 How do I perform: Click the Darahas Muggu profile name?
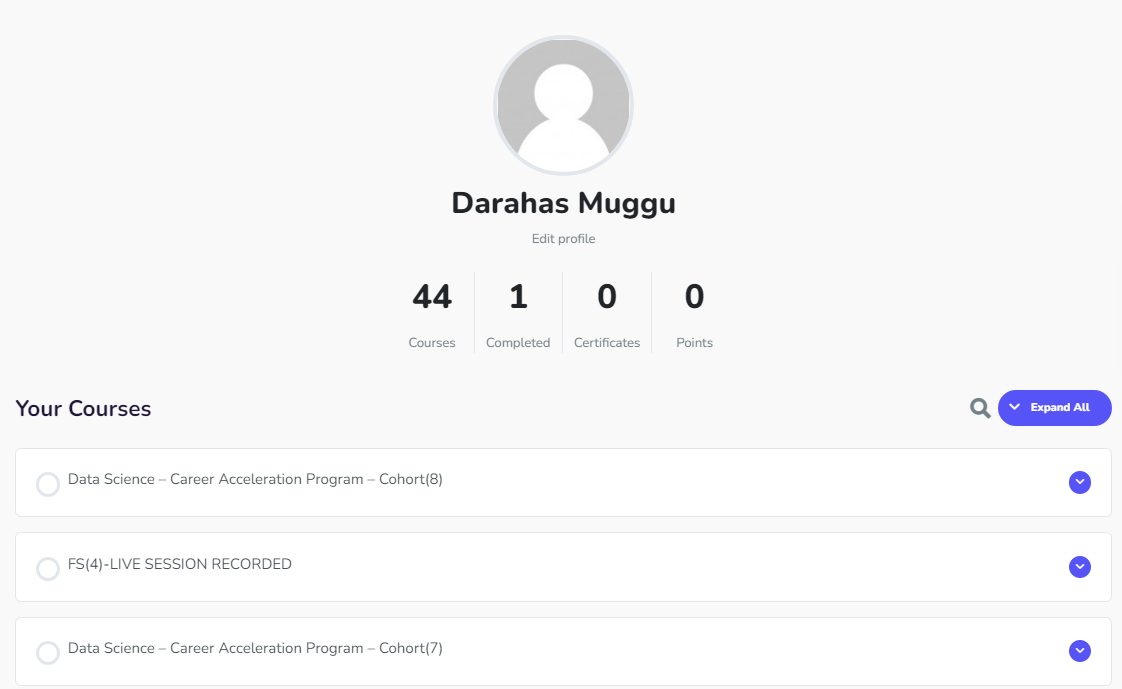point(563,203)
